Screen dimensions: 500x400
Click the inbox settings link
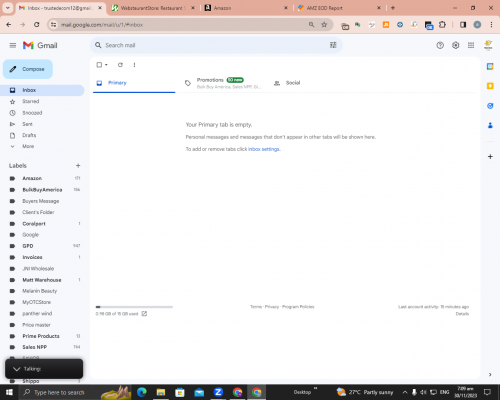264,149
